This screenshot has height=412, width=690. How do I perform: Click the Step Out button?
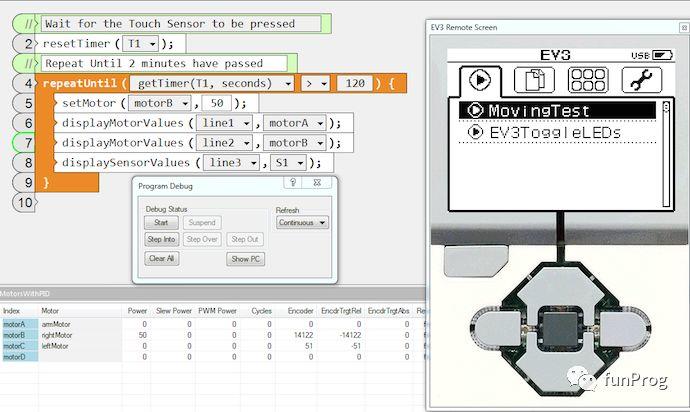[245, 239]
